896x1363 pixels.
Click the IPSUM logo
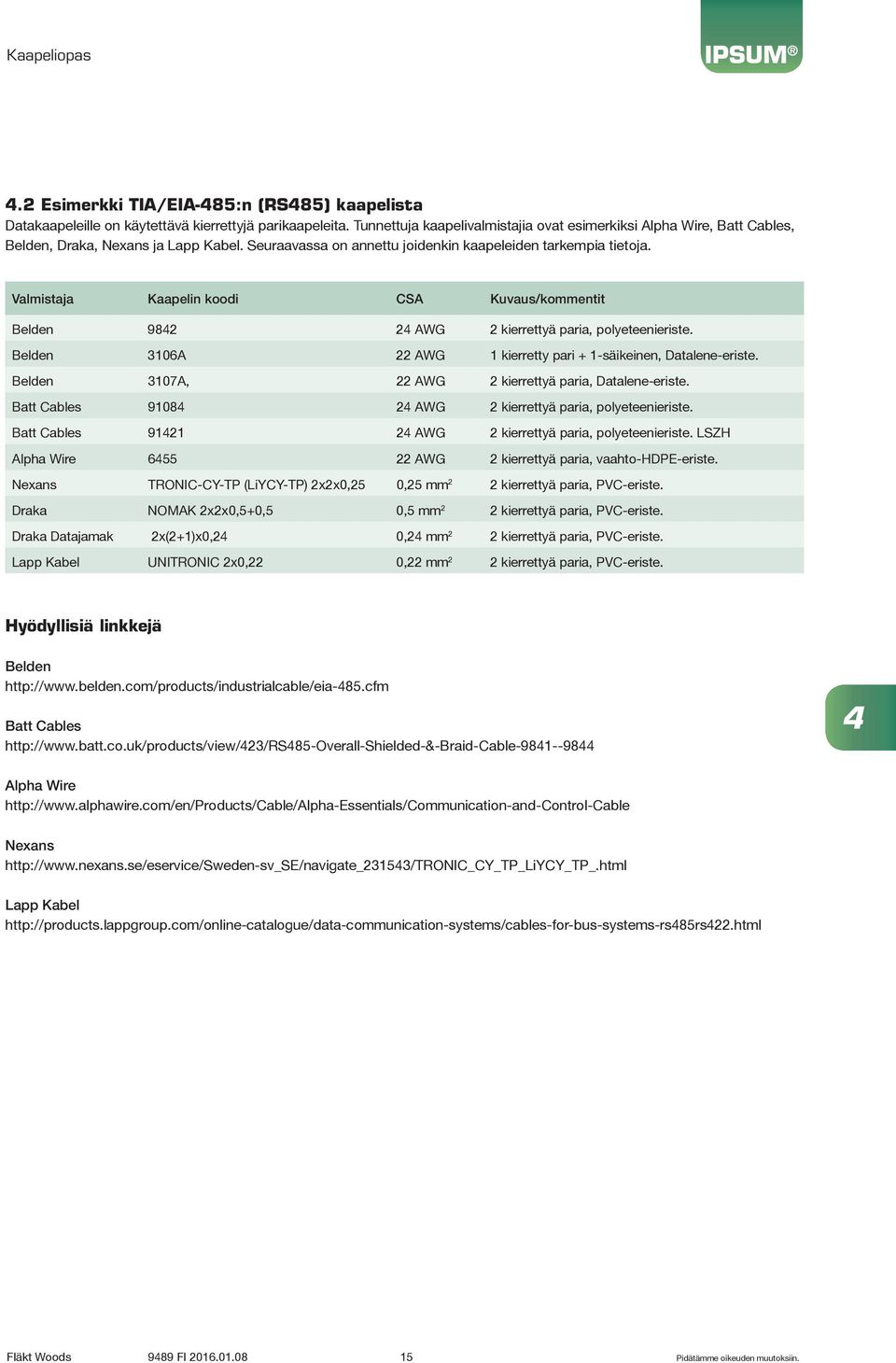coord(751,37)
